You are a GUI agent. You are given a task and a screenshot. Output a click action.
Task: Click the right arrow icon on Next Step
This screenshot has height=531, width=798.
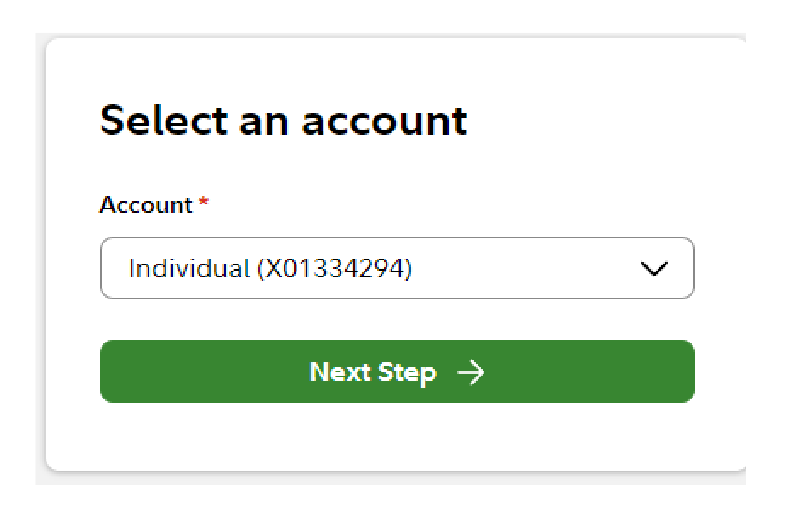[470, 373]
